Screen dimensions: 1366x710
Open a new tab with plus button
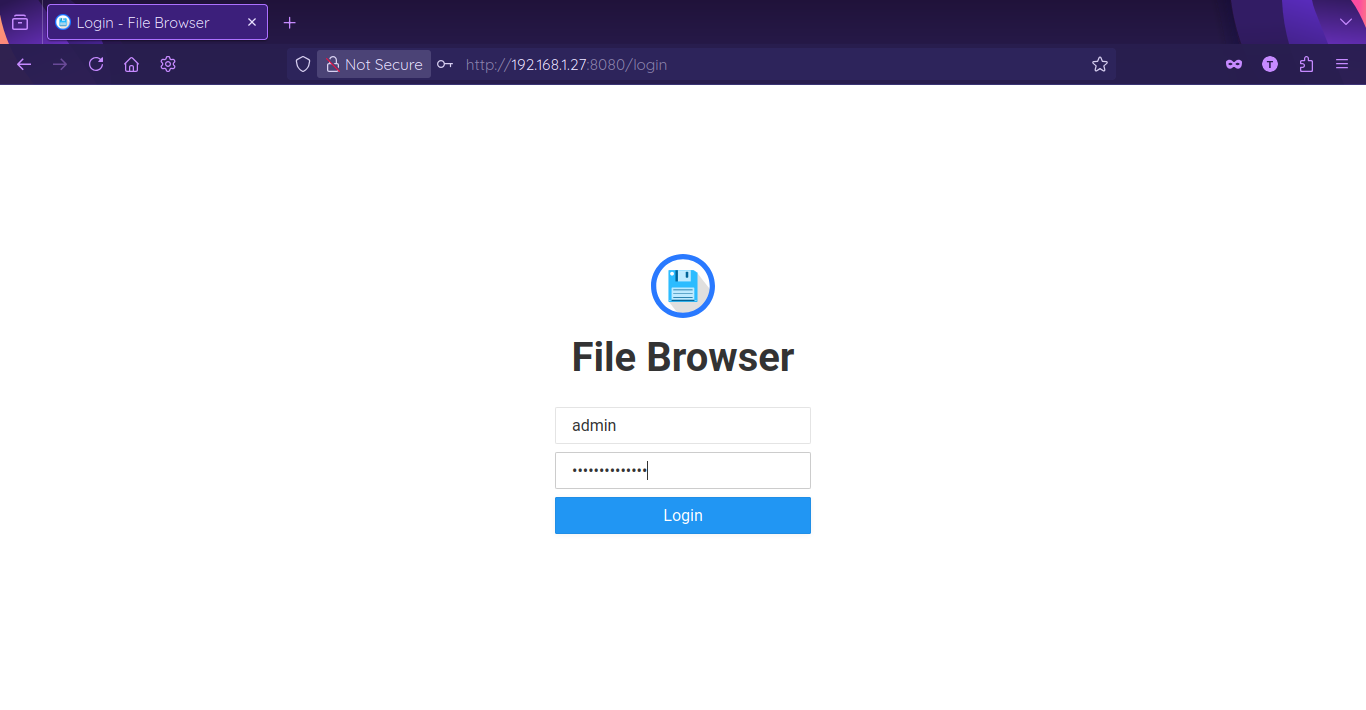[290, 22]
